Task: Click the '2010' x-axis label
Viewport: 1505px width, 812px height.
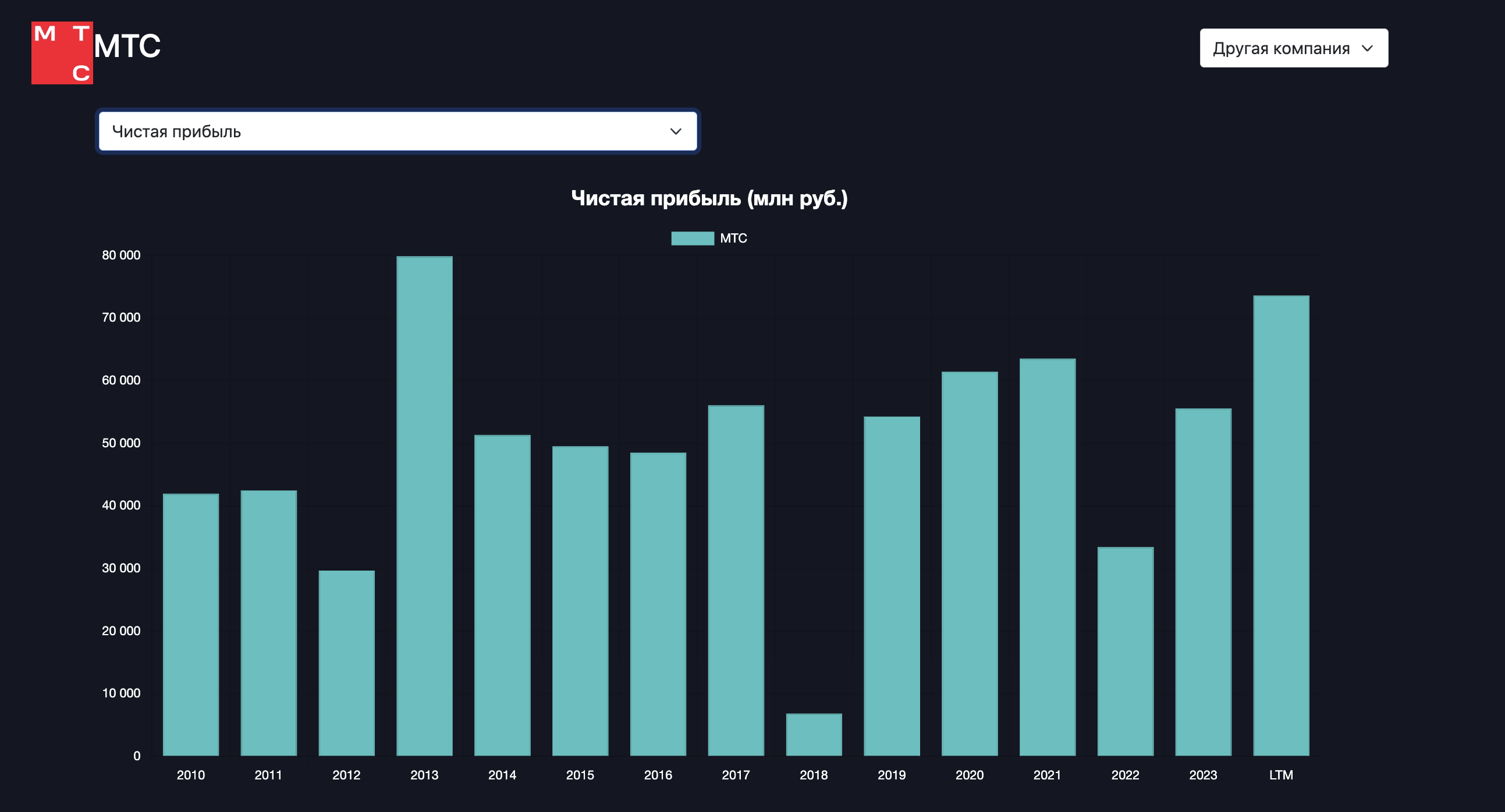Action: [191, 775]
